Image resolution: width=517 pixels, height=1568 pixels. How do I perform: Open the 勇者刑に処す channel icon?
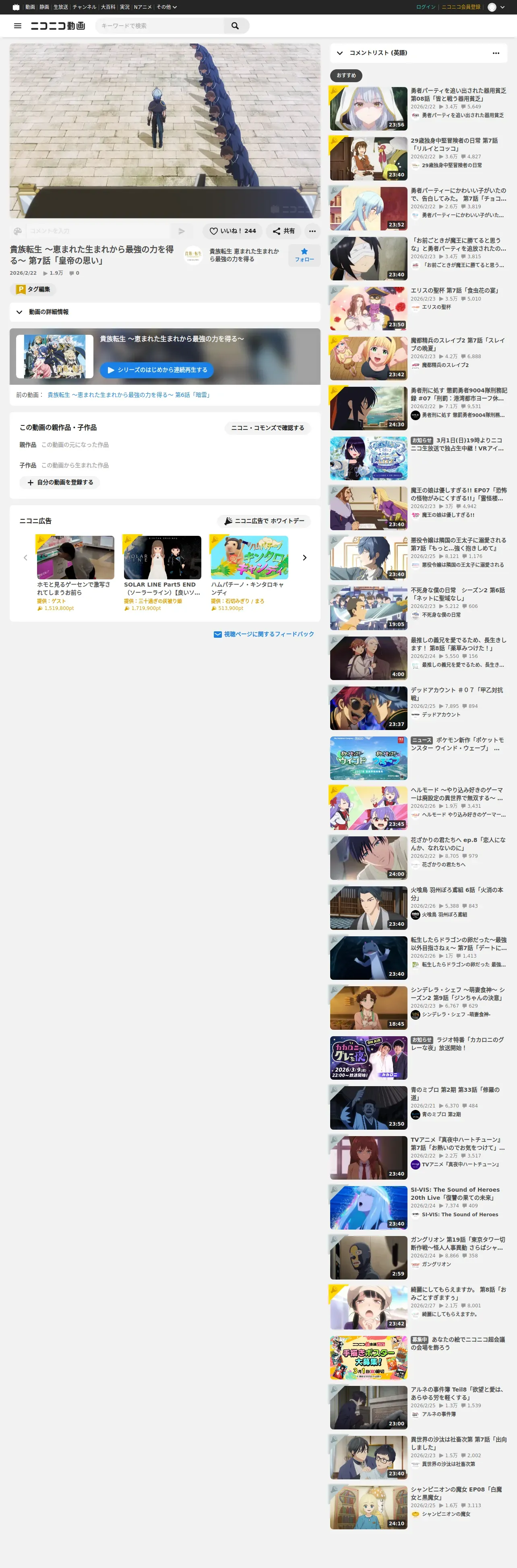click(x=416, y=415)
